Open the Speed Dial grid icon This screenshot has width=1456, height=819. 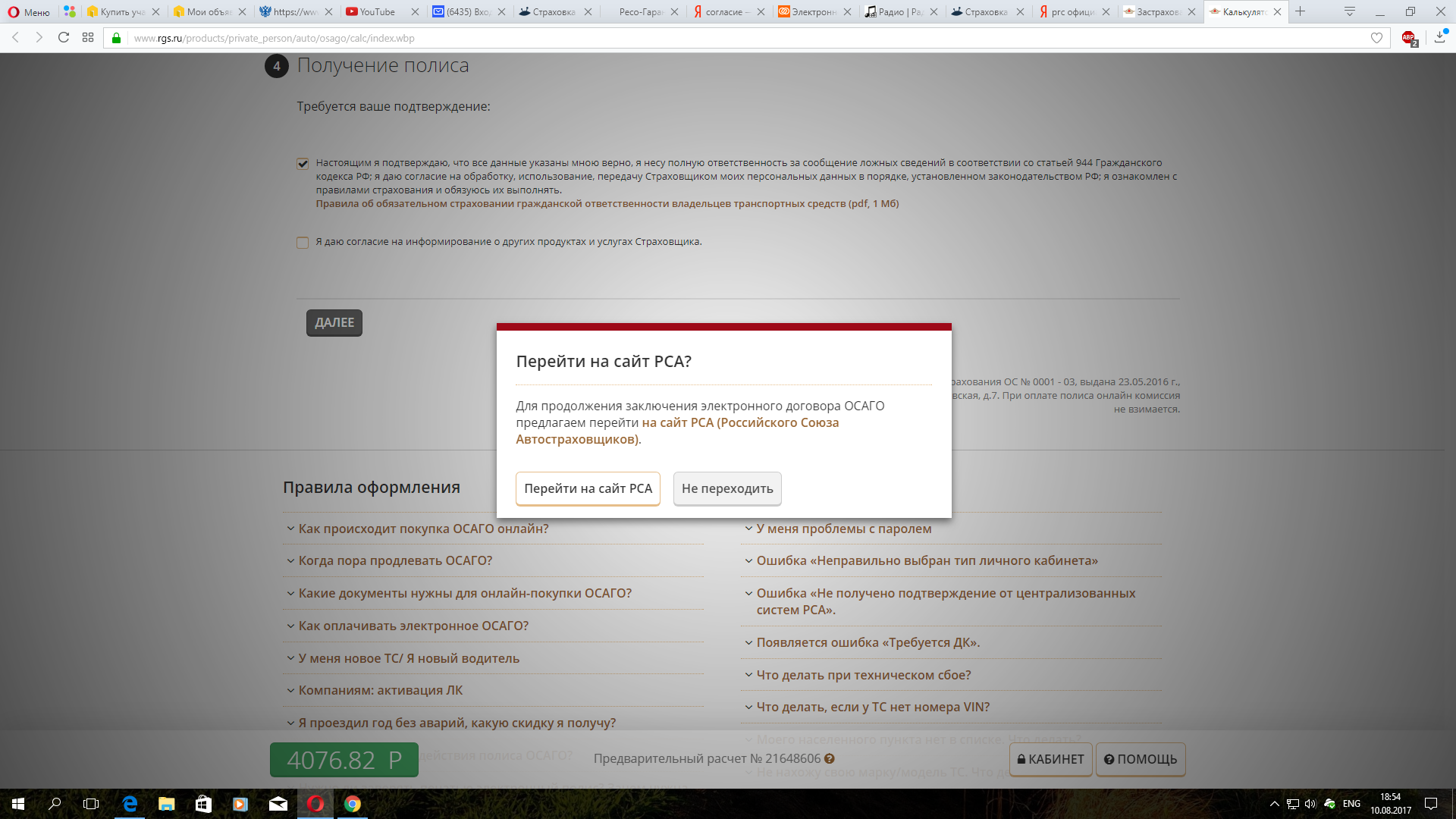[88, 38]
